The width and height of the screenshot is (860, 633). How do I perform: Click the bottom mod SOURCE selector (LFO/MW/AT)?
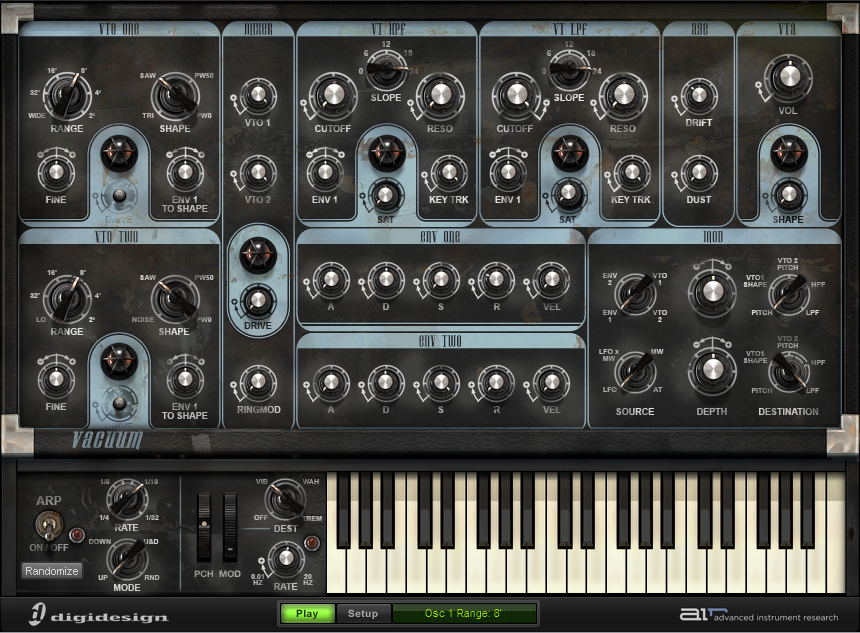(635, 372)
